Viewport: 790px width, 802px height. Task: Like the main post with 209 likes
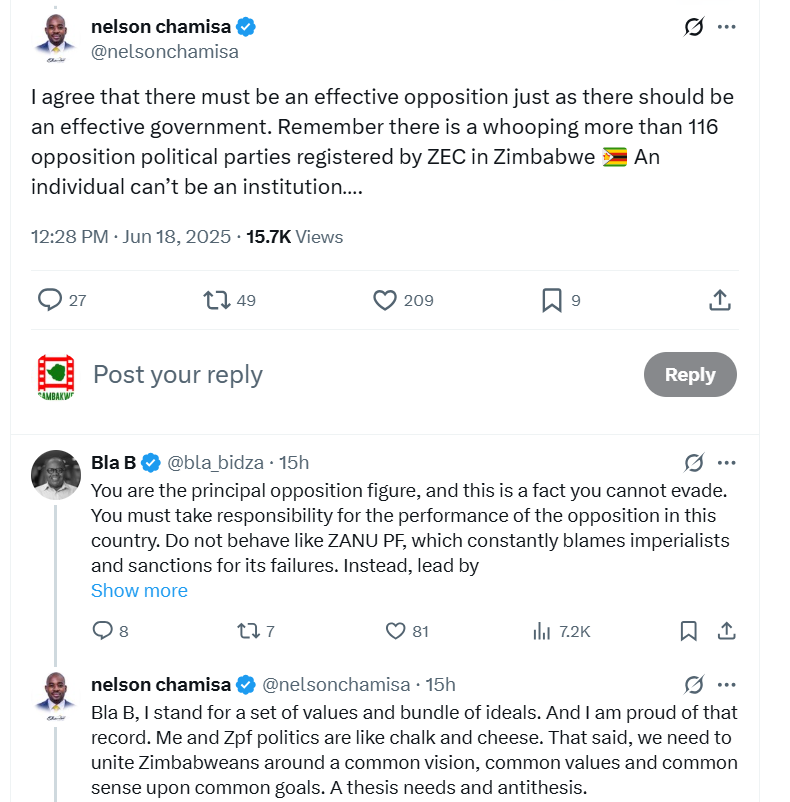(386, 299)
